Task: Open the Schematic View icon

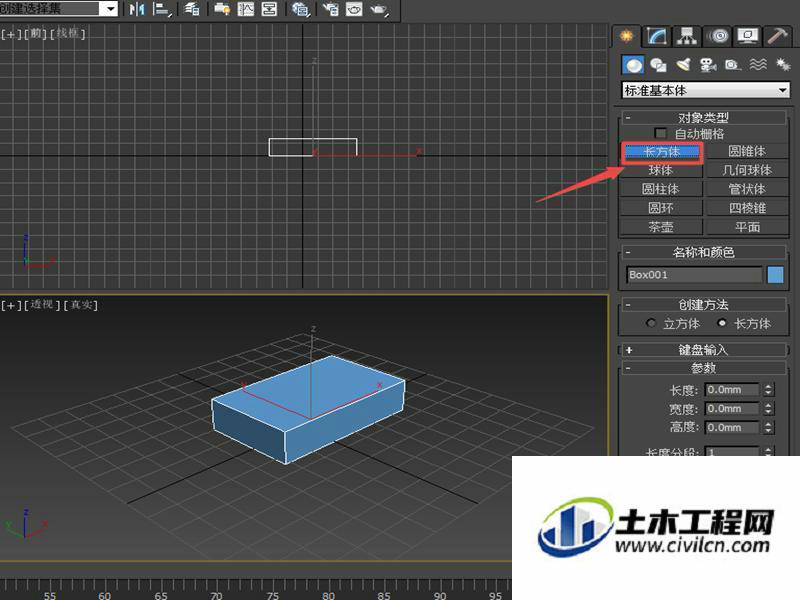Action: click(x=269, y=9)
